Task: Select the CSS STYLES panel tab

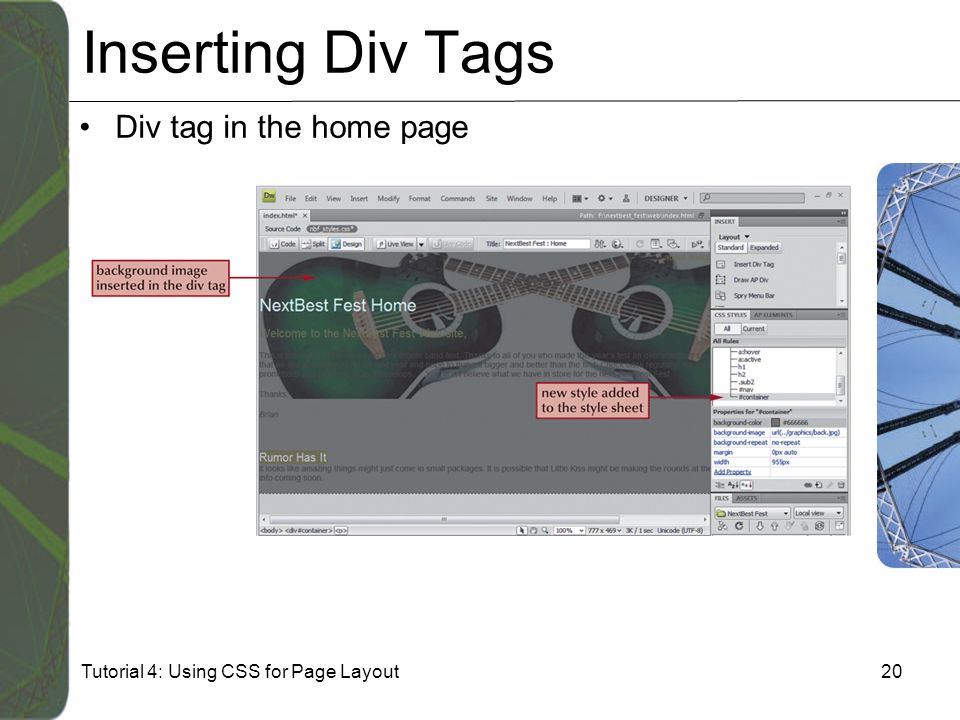Action: coord(730,315)
